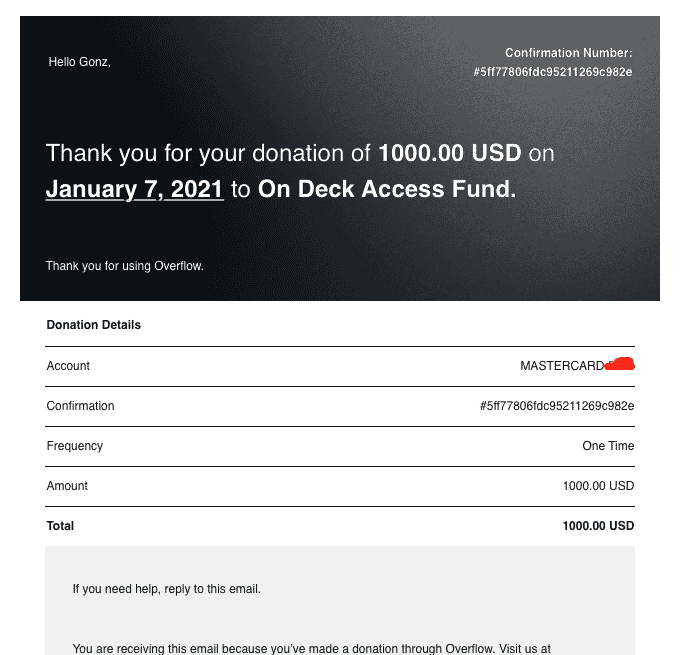Click the Frequency row label
681x655 pixels.
coord(75,446)
